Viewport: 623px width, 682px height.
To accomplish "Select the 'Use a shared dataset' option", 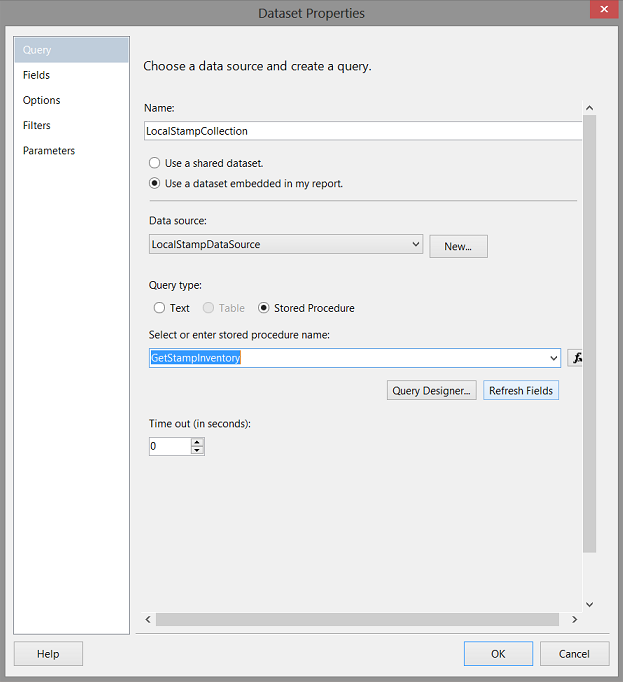I will (x=154, y=163).
